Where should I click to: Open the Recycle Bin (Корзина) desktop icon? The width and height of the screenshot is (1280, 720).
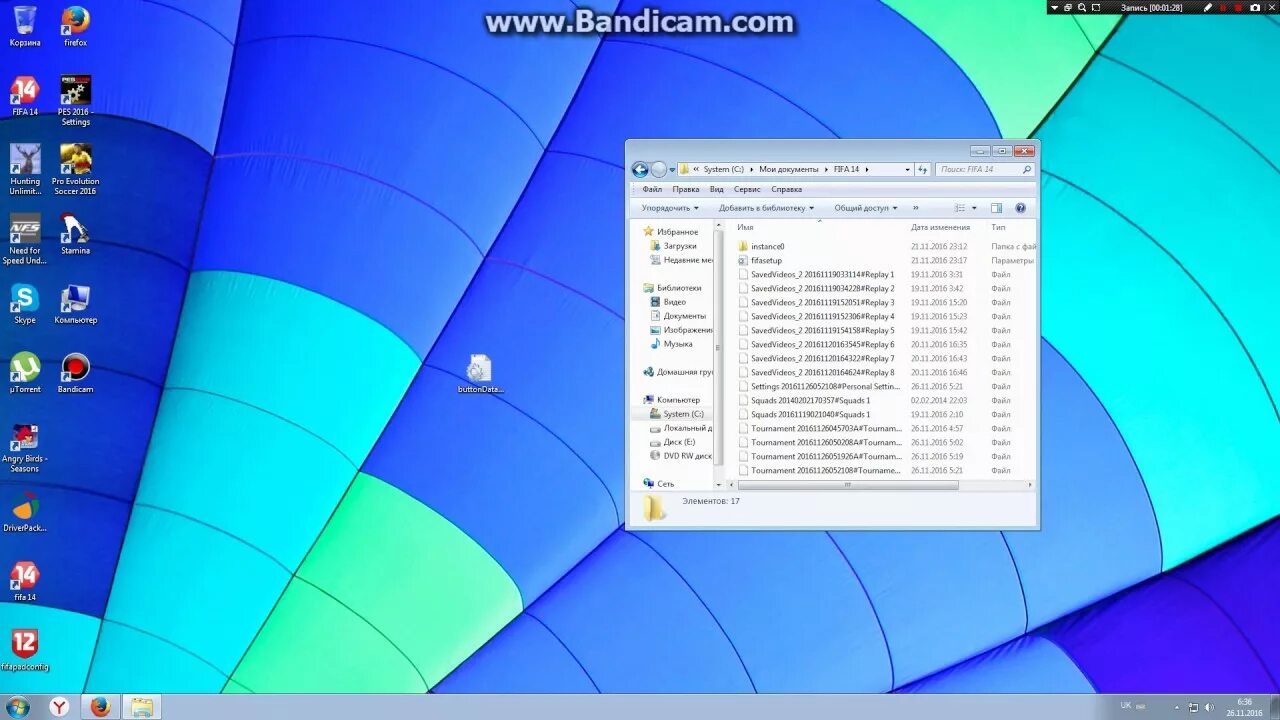point(25,25)
